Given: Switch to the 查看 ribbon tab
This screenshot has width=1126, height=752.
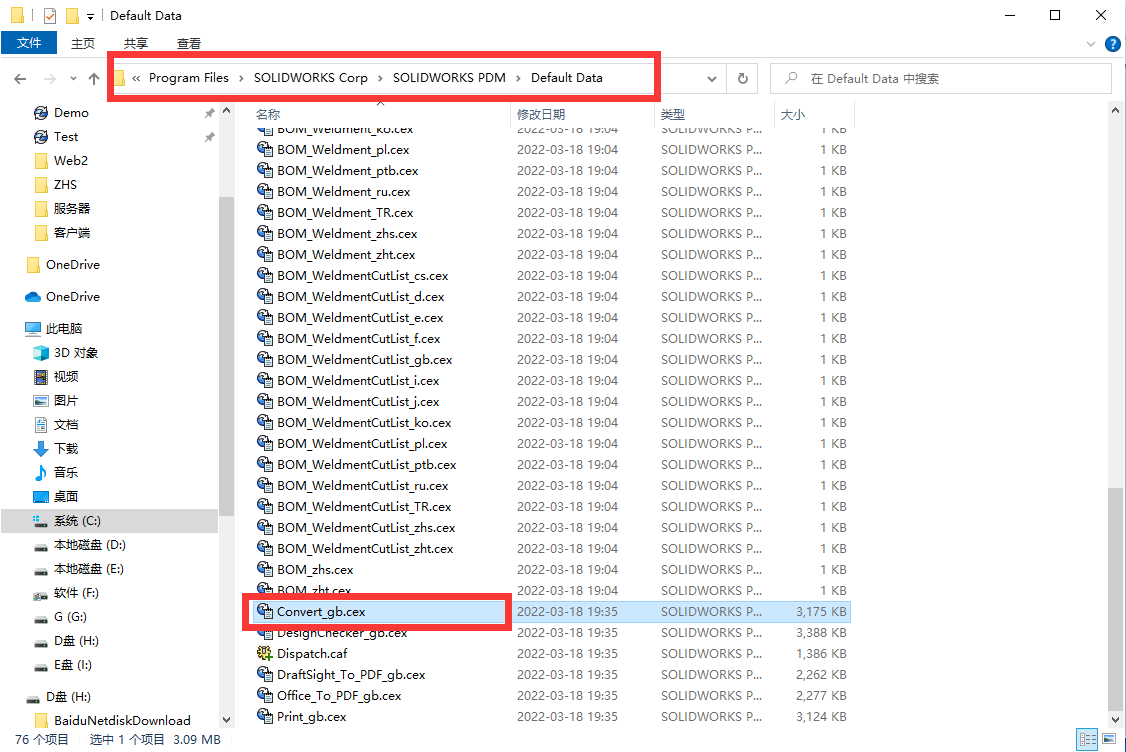Looking at the screenshot, I should [189, 43].
